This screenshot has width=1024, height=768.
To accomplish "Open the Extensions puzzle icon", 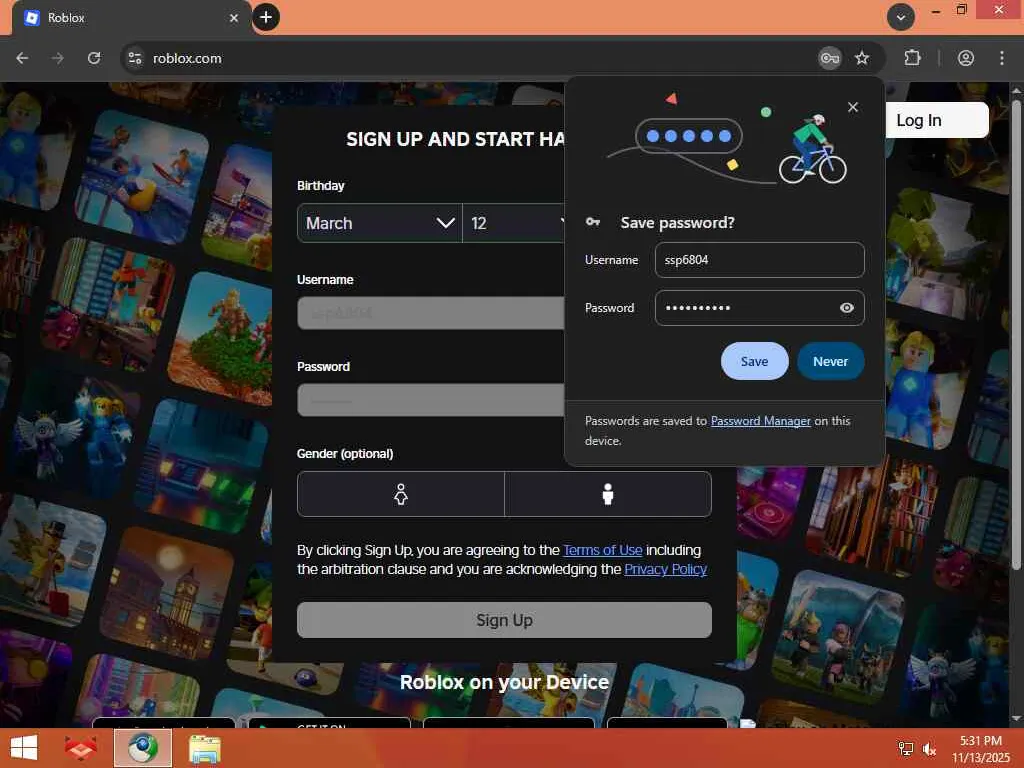I will pyautogui.click(x=912, y=58).
